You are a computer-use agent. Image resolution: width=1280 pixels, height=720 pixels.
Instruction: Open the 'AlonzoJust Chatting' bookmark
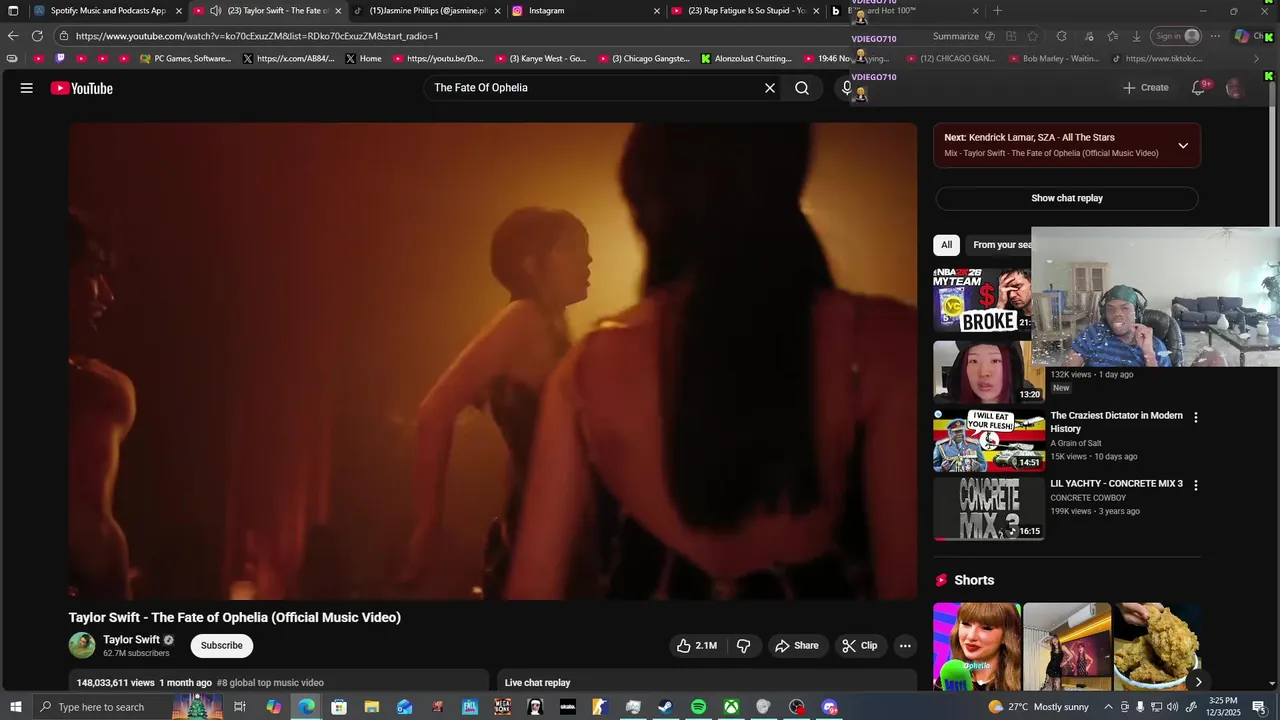(x=746, y=59)
